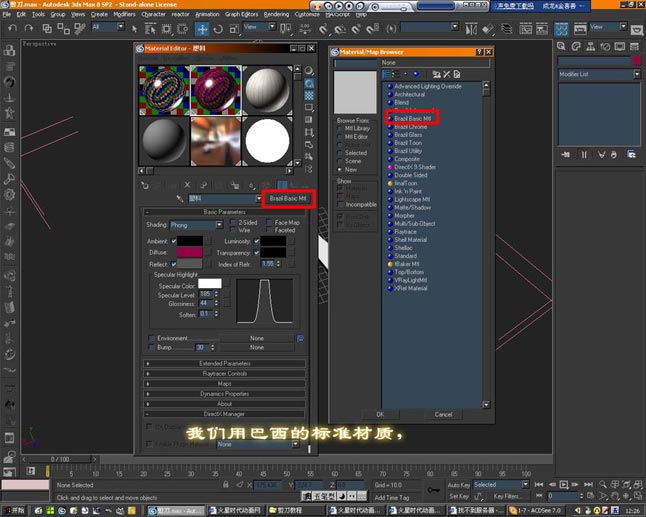Toggle the Wire checkbox

(x=233, y=230)
